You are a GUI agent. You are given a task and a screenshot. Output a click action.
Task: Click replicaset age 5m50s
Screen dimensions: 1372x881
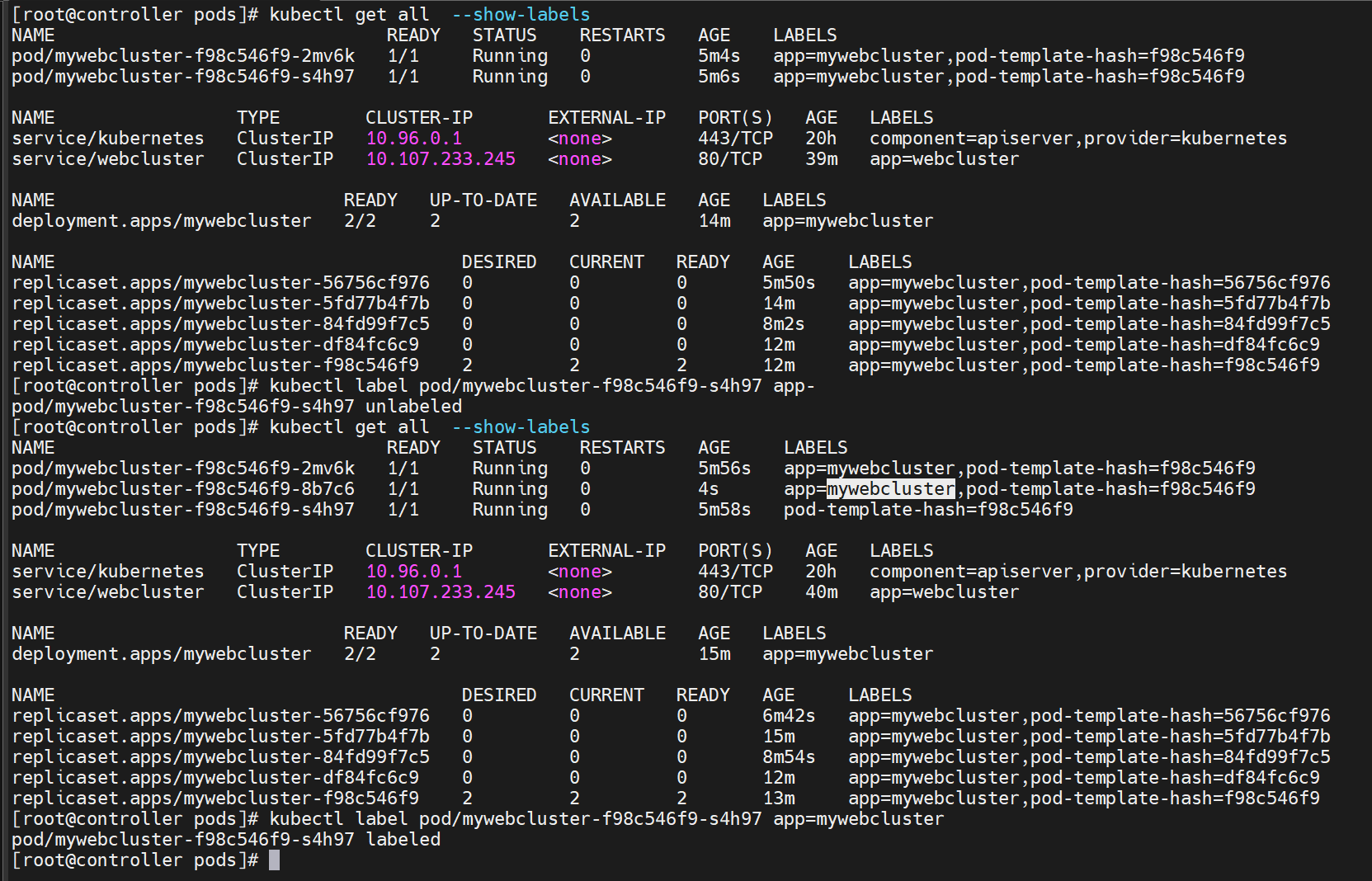pos(789,283)
